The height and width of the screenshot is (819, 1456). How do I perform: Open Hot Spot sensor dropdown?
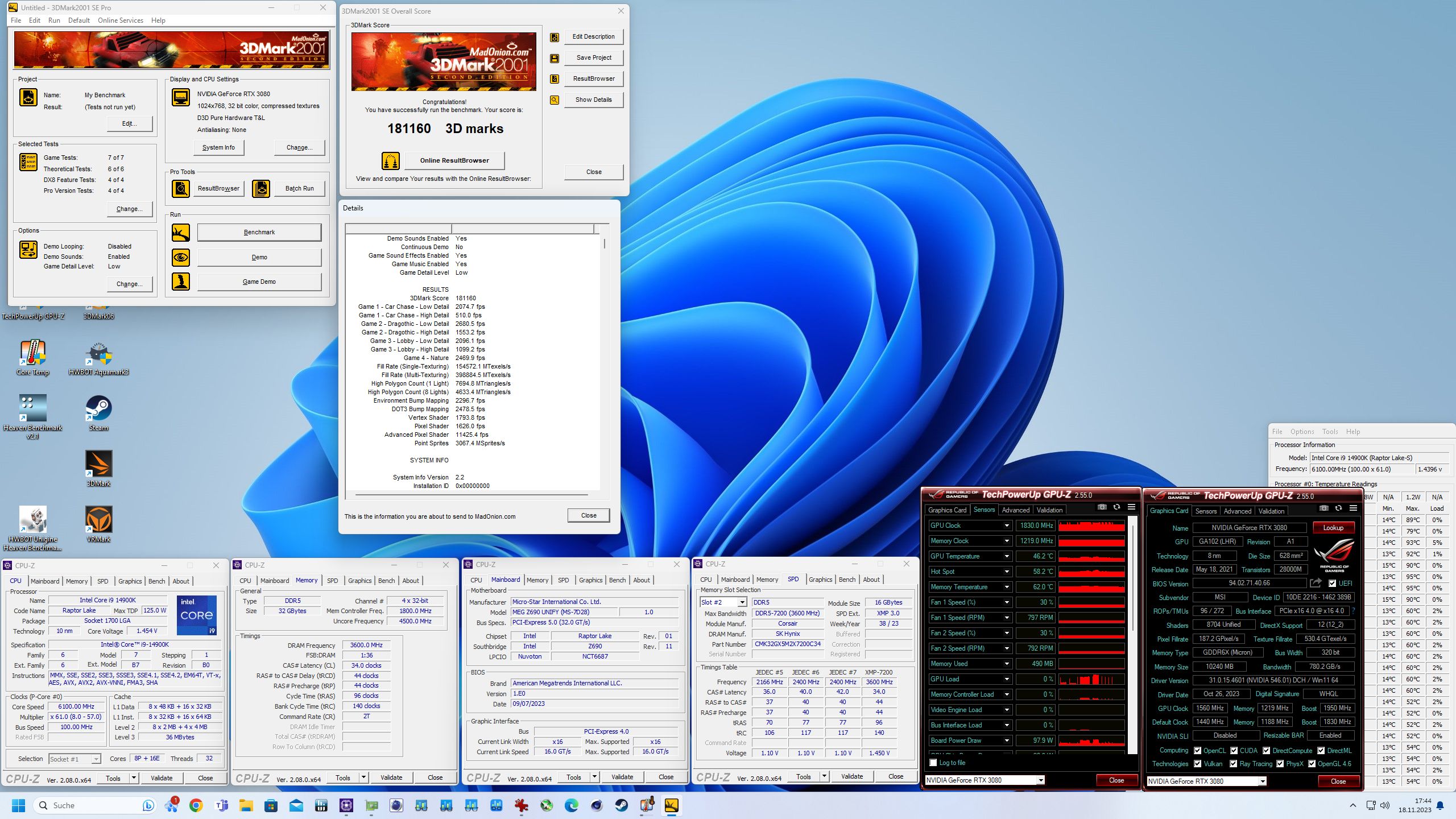coord(1006,572)
